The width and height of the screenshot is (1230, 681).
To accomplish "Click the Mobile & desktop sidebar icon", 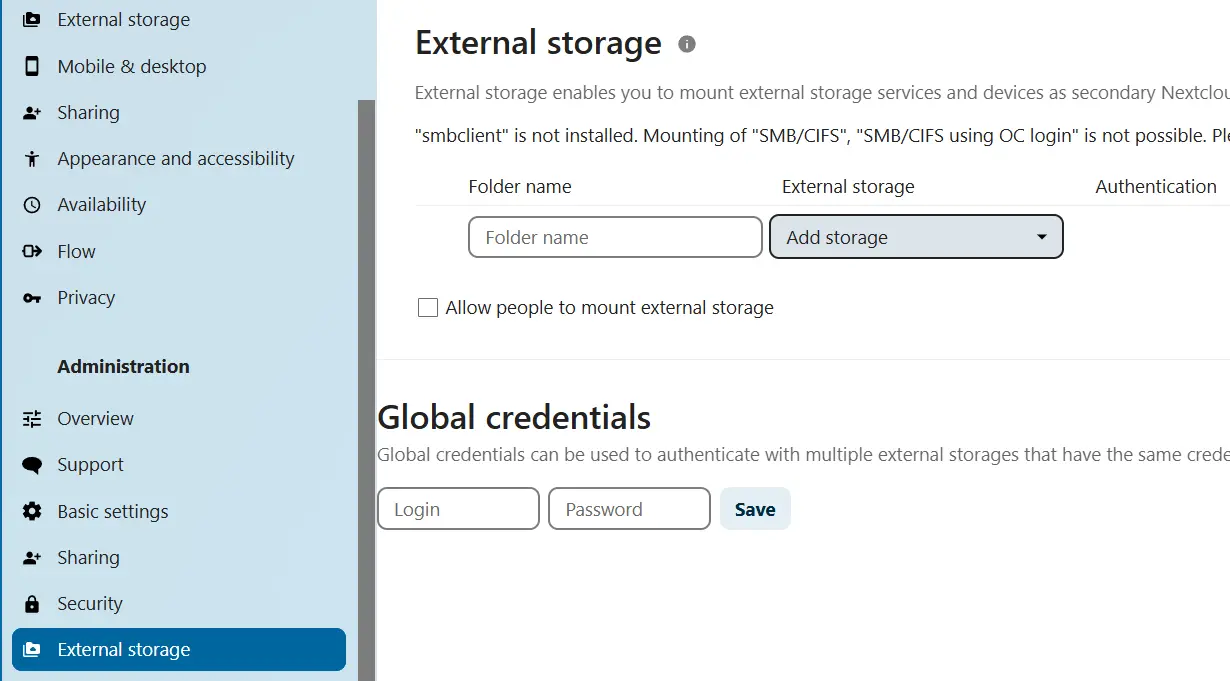I will [32, 66].
